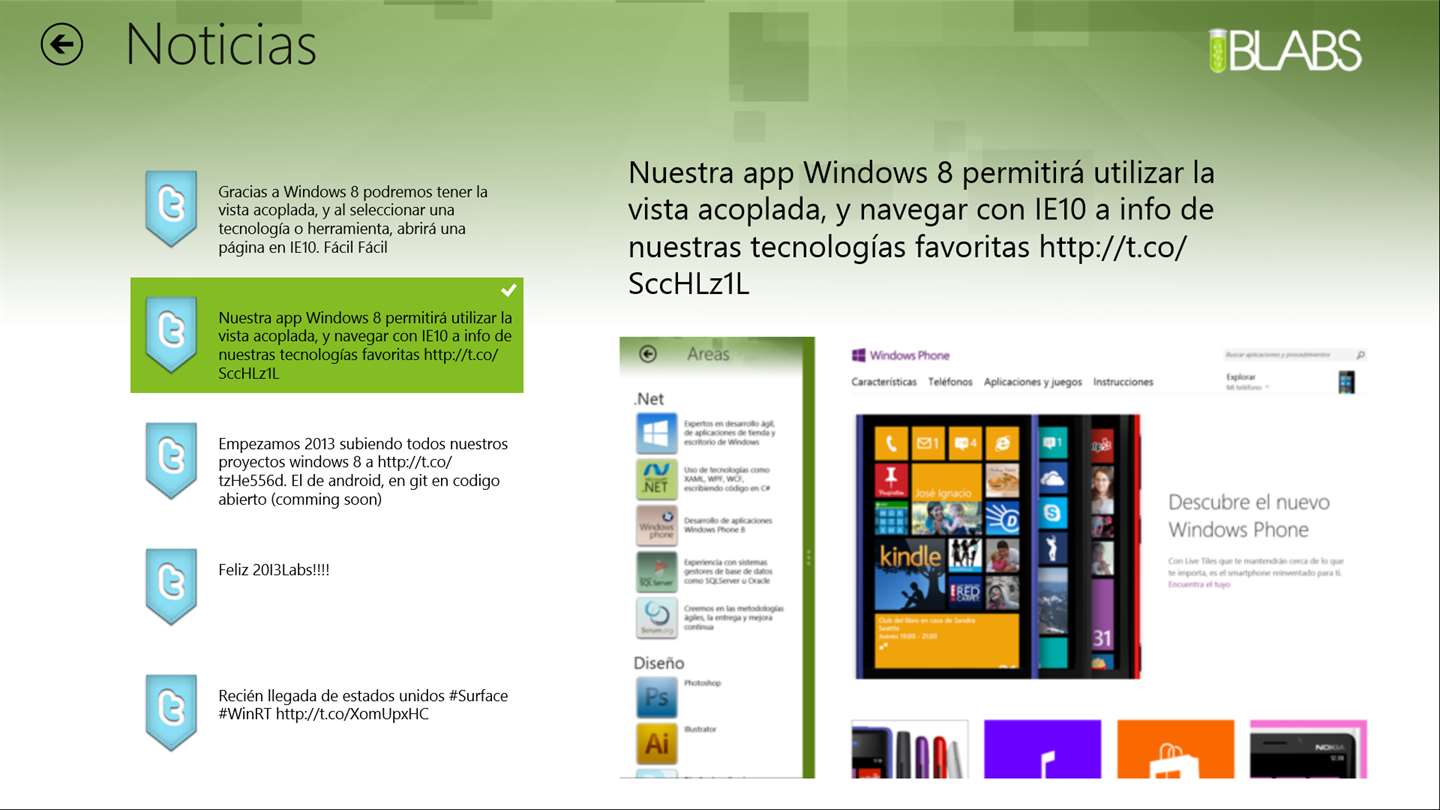The height and width of the screenshot is (810, 1440).
Task: Click the orange store bag tile thumbnail
Action: [x=1175, y=749]
